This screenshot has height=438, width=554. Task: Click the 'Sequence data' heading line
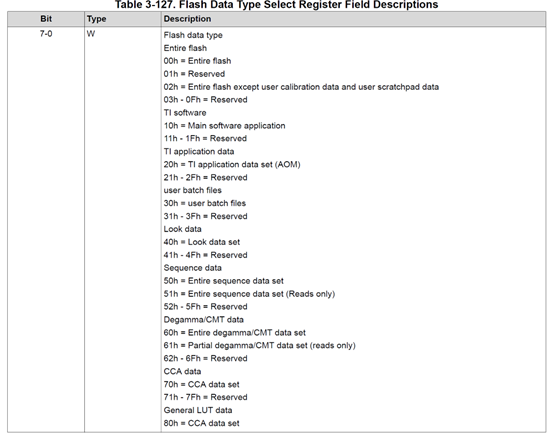pyautogui.click(x=193, y=268)
